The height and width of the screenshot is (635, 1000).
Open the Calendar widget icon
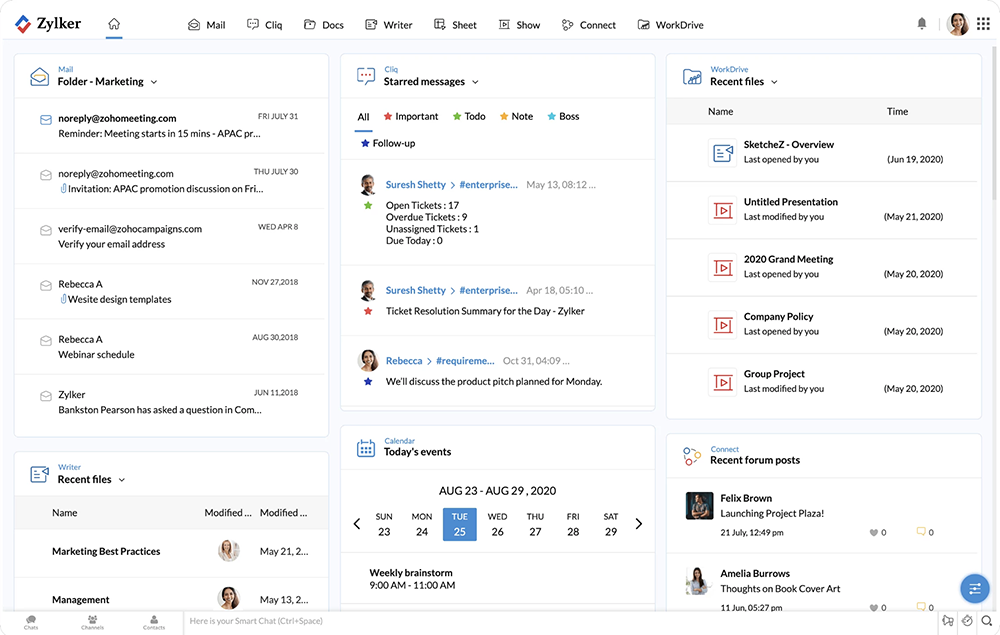tap(366, 448)
